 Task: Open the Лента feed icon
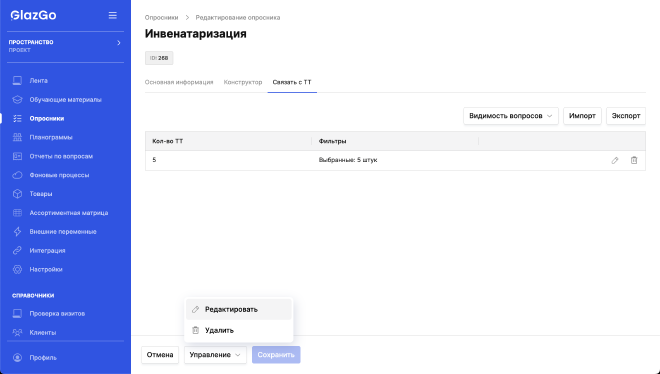(x=17, y=80)
